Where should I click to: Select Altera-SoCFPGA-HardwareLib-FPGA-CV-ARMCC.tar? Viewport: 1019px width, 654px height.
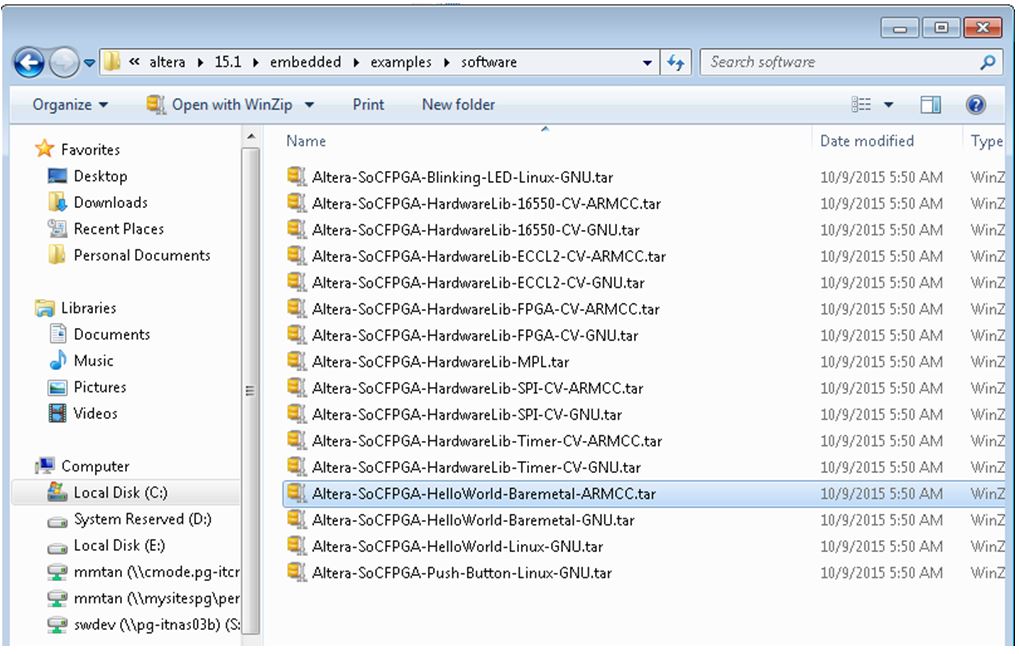[485, 309]
